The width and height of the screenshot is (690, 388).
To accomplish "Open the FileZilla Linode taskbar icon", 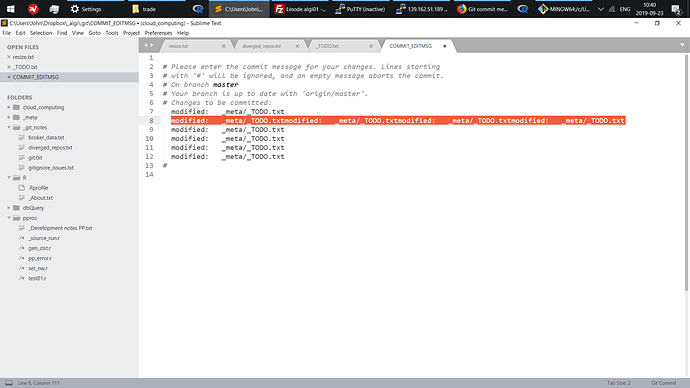I will coord(300,9).
